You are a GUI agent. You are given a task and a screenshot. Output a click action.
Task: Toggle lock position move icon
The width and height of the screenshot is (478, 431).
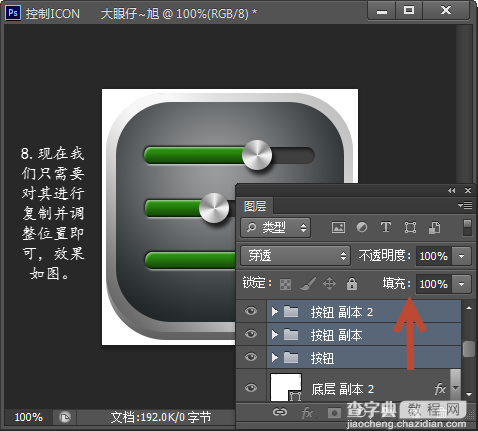[329, 284]
